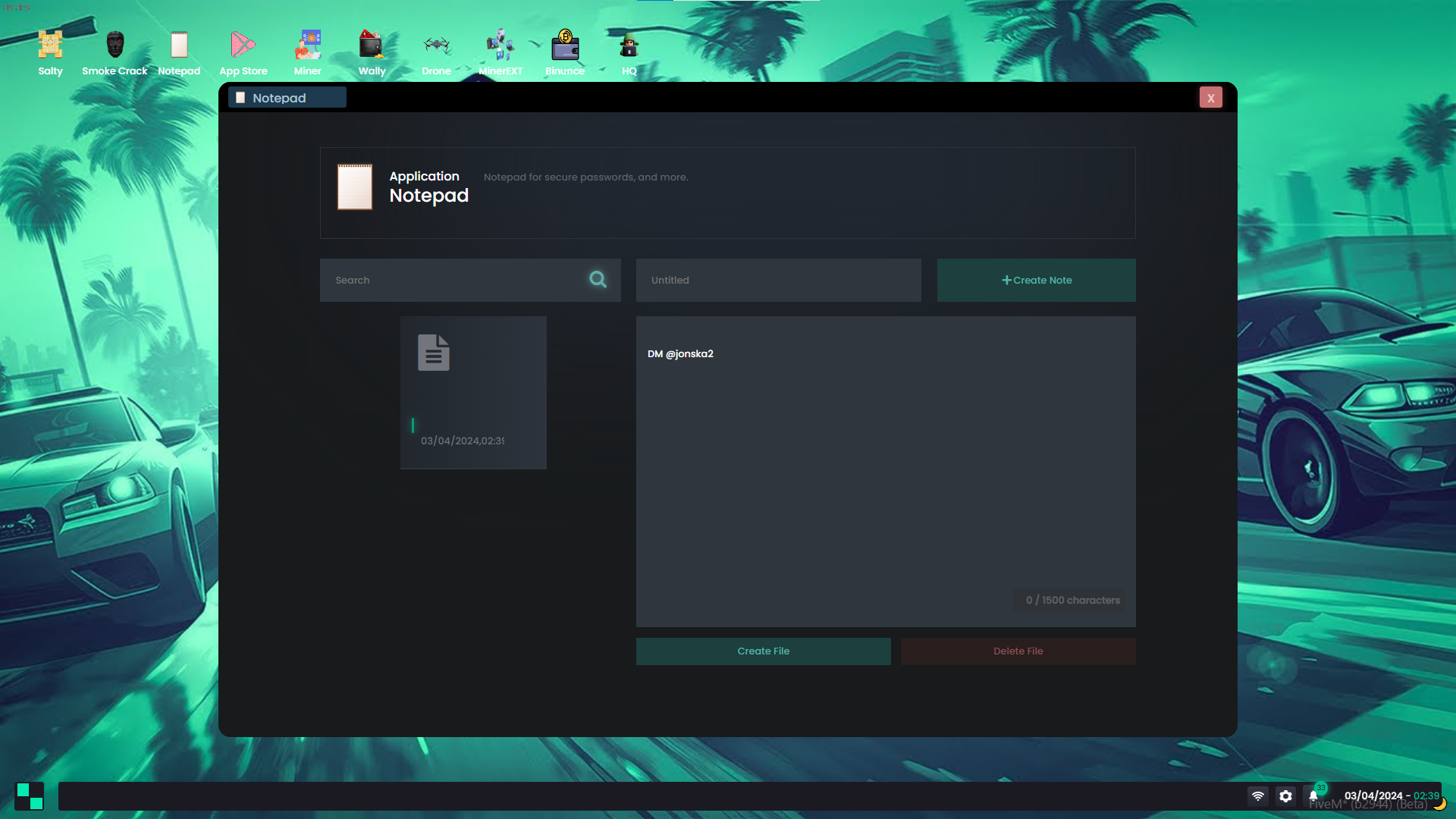Launch the HQ app icon
The width and height of the screenshot is (1456, 819).
629,53
